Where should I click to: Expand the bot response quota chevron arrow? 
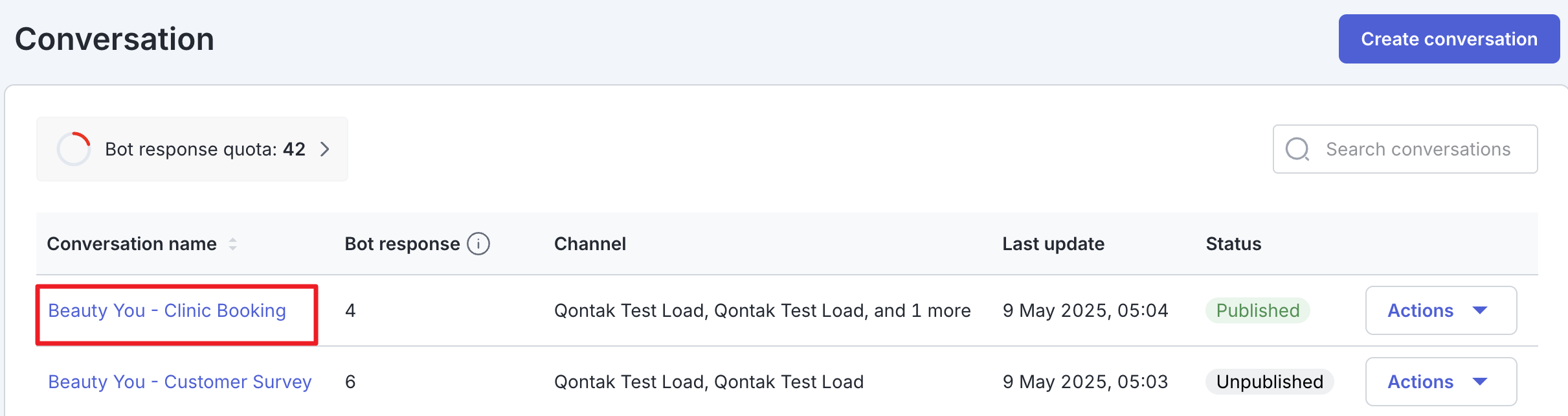pos(325,149)
